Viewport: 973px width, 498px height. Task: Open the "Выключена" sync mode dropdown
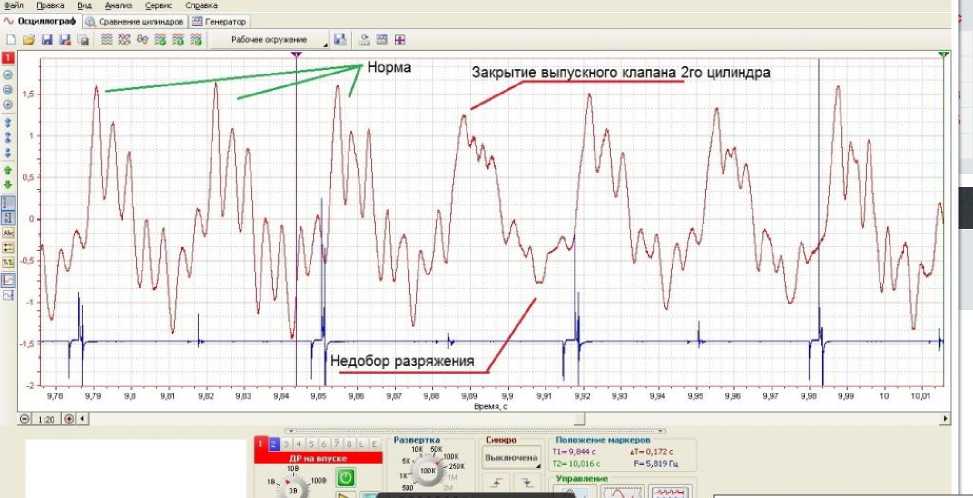[512, 458]
